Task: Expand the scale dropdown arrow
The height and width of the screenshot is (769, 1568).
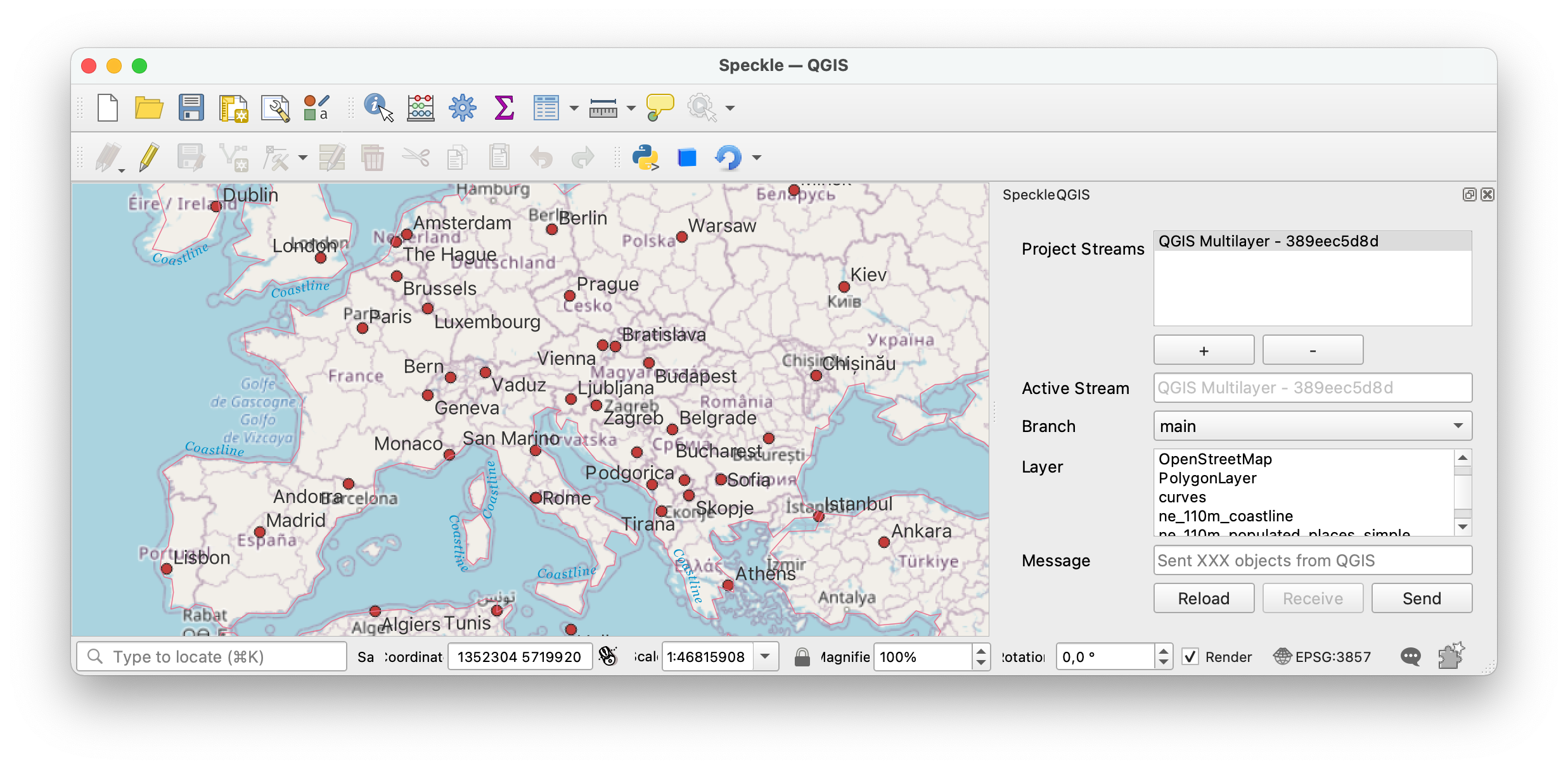Action: point(766,657)
